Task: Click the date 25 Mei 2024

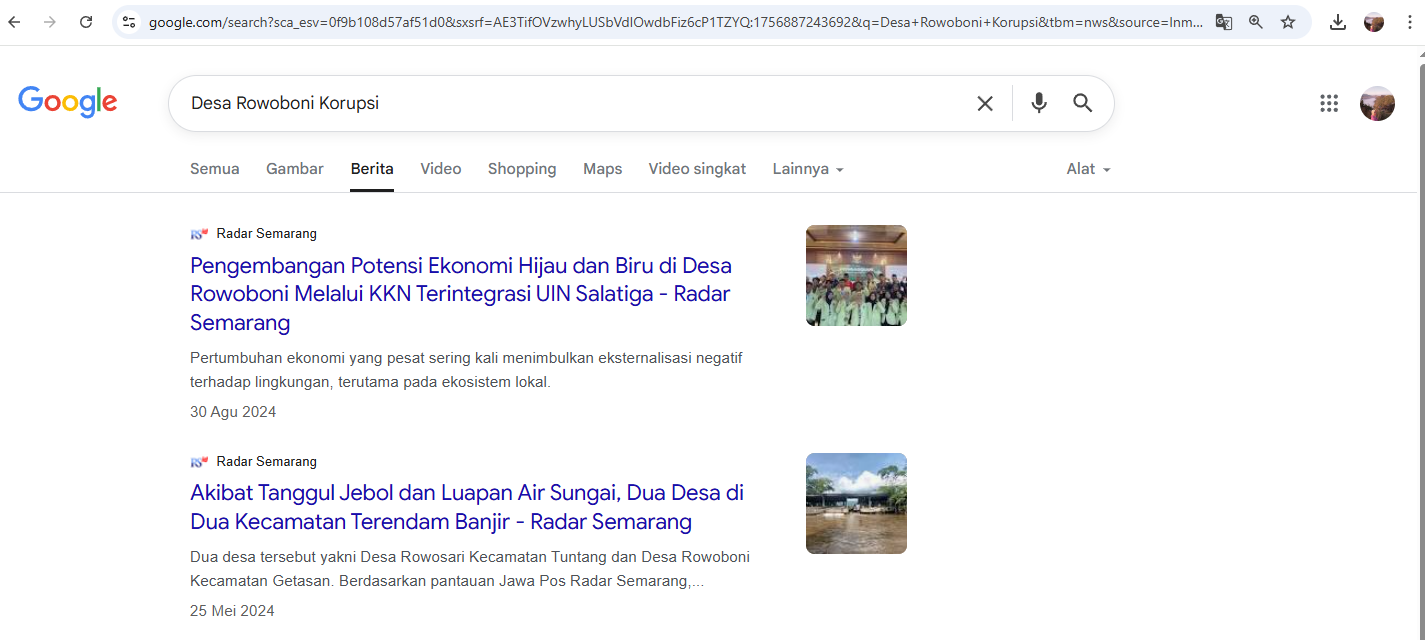Action: point(232,611)
